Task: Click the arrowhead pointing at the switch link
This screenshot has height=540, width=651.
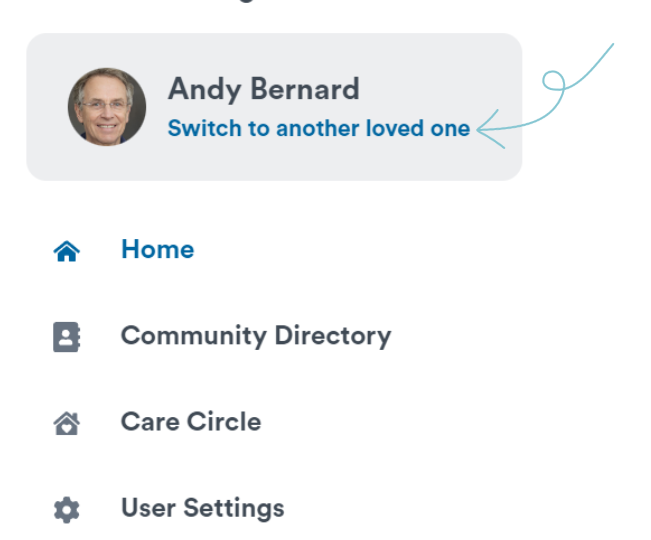Action: click(491, 129)
